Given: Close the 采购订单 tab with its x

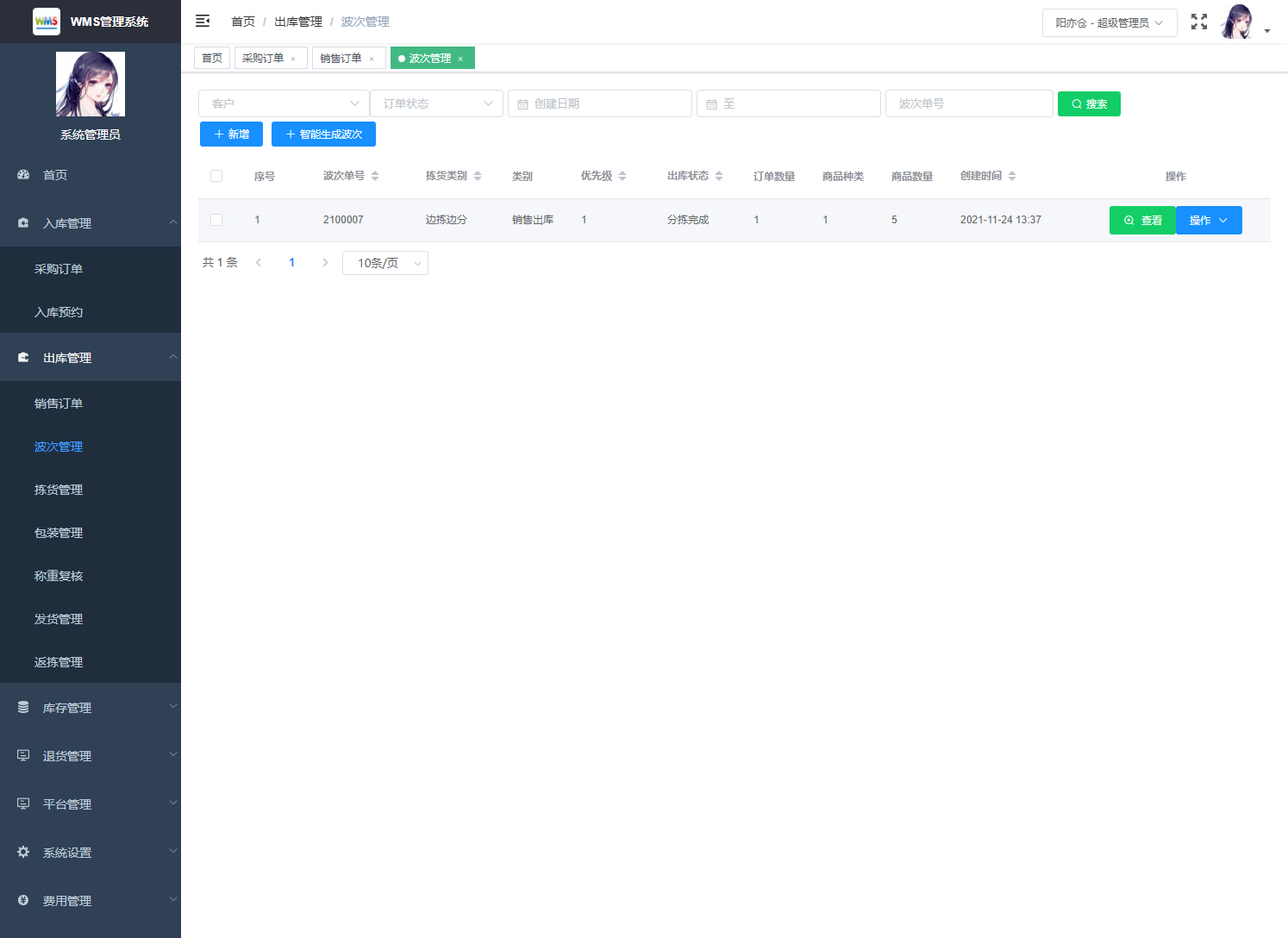Looking at the screenshot, I should 293,59.
